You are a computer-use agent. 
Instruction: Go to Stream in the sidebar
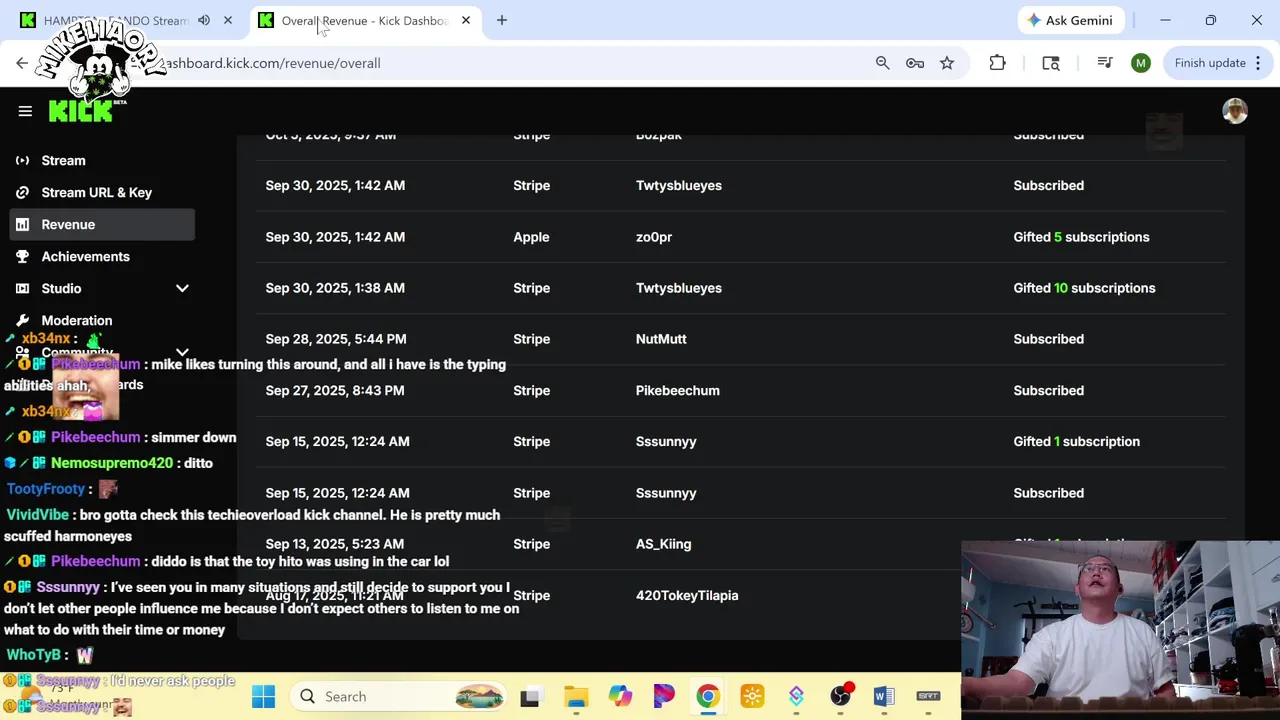pyautogui.click(x=63, y=160)
